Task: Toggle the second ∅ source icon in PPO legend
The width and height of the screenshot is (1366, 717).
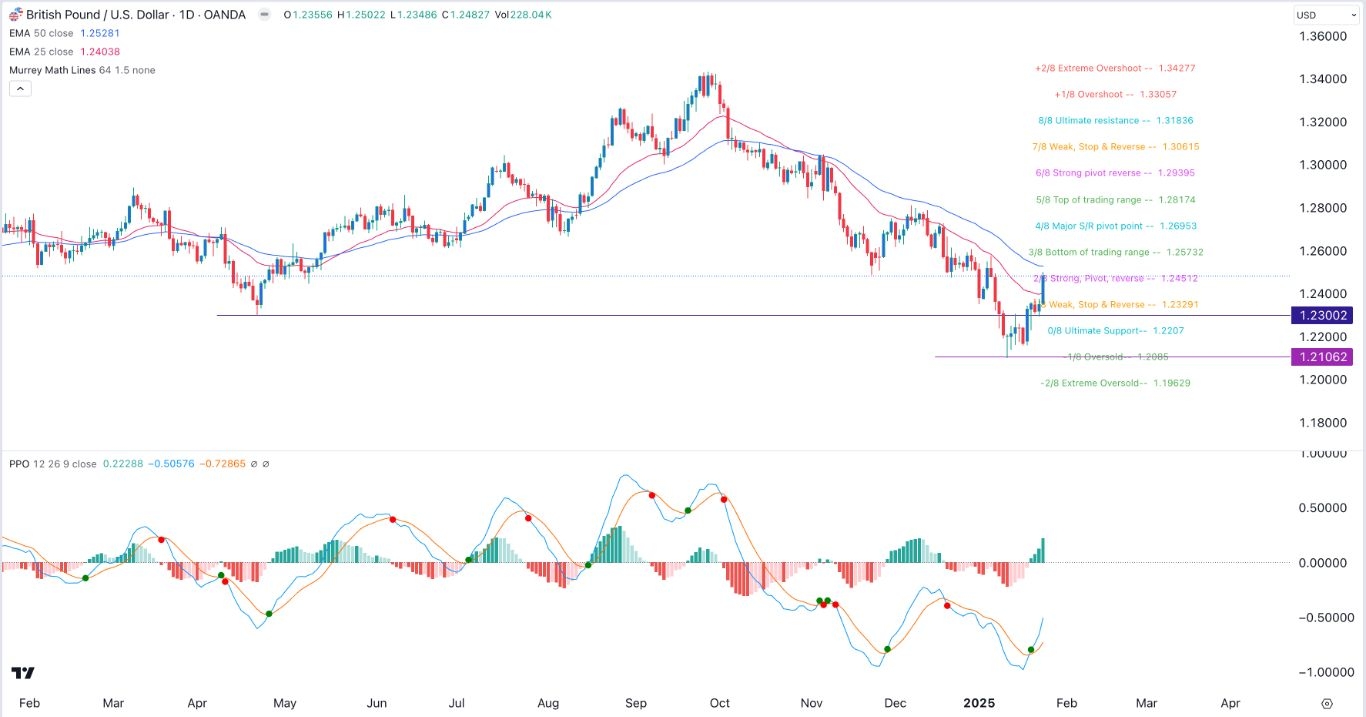Action: tap(264, 463)
